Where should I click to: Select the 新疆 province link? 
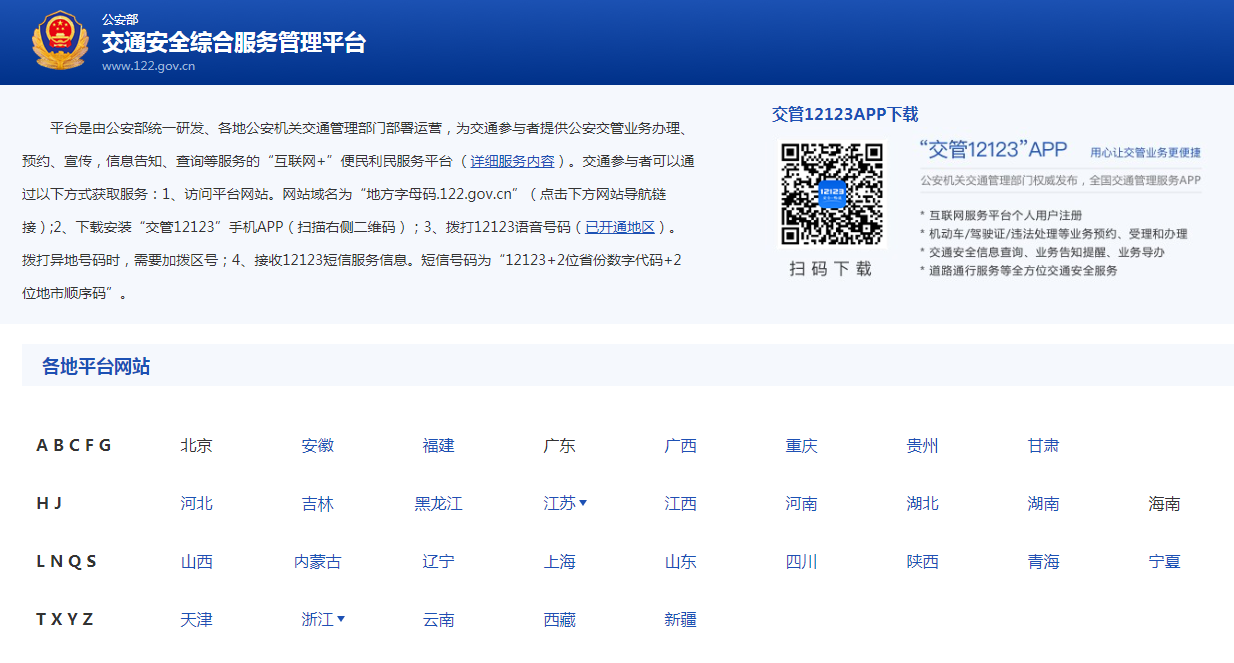680,620
